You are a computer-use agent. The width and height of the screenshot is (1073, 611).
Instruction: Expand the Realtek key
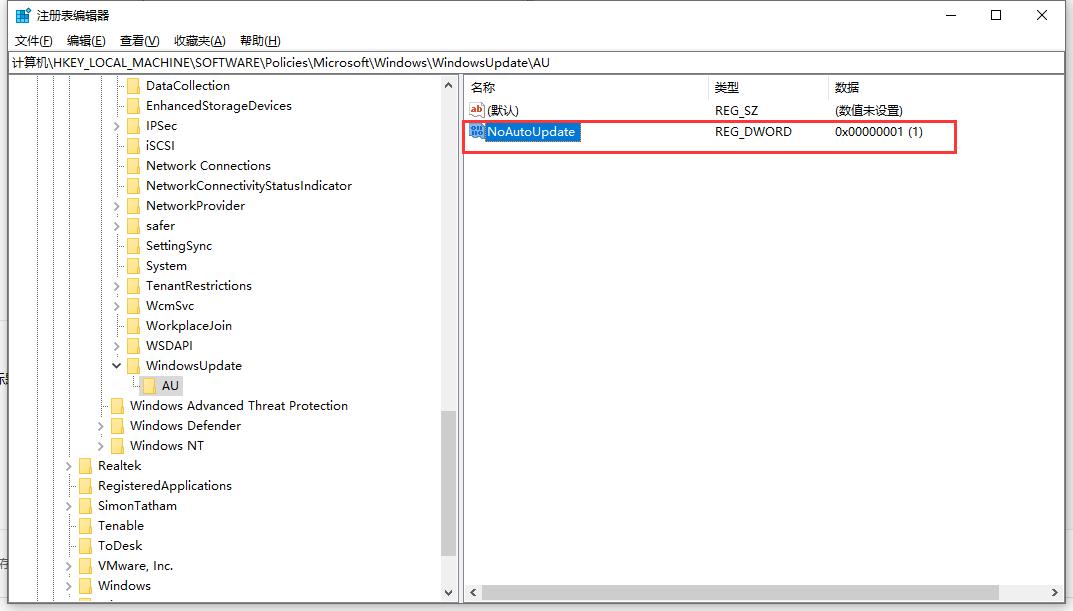tap(68, 466)
